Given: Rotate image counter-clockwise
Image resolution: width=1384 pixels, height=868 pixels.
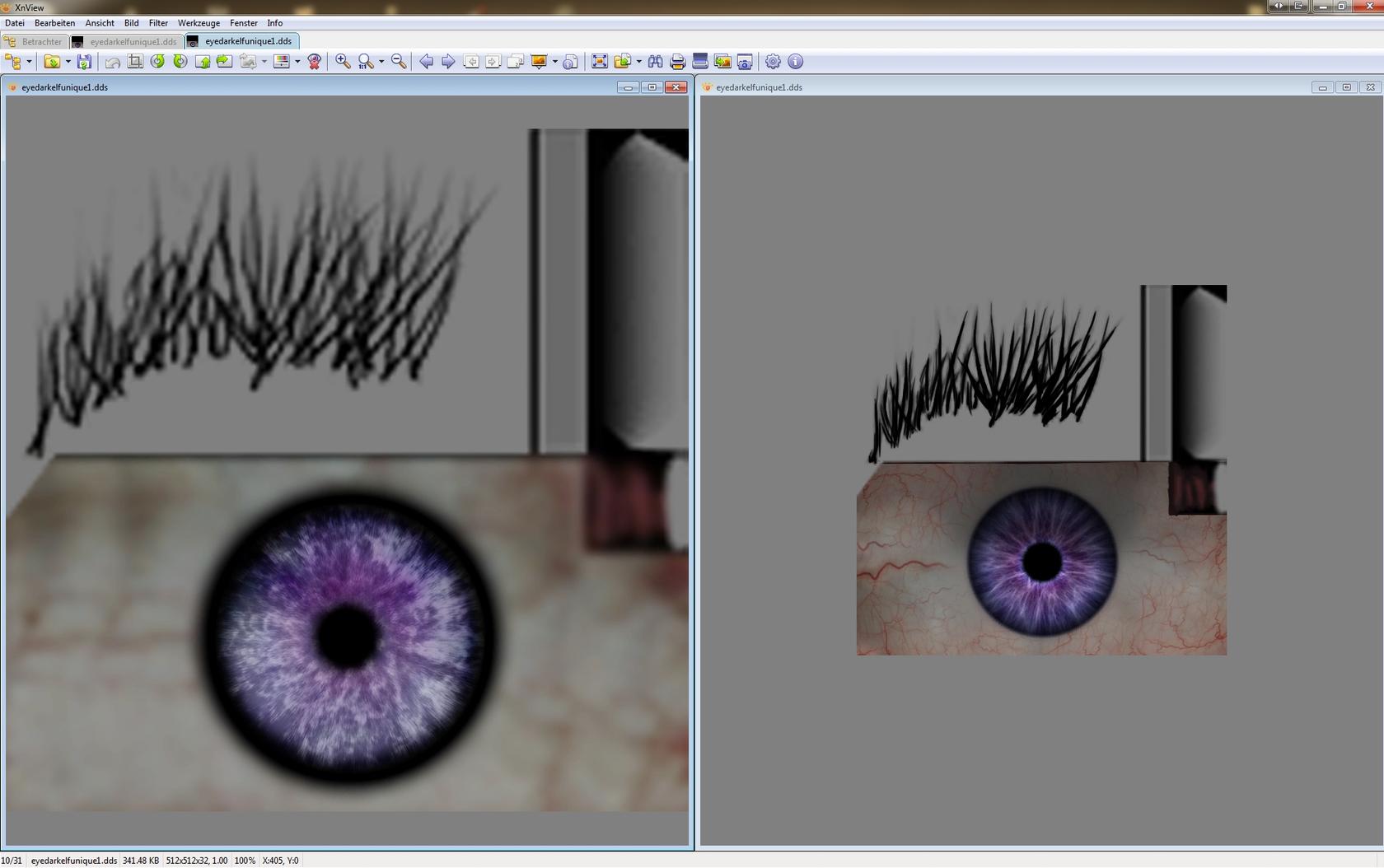Looking at the screenshot, I should 157,62.
